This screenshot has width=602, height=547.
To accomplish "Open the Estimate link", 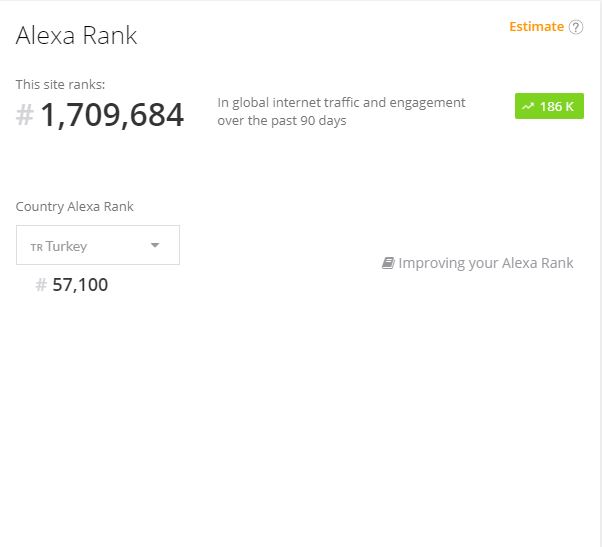I will point(536,27).
